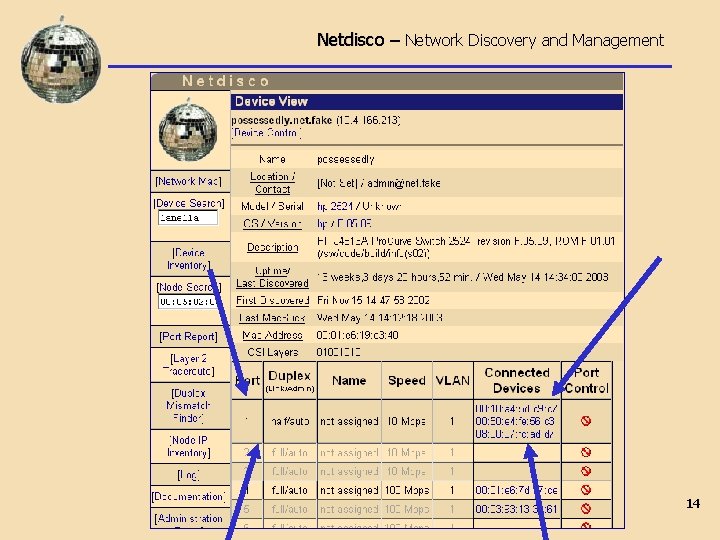Open the Port Report menu item
This screenshot has height=540, width=720.
point(188,337)
